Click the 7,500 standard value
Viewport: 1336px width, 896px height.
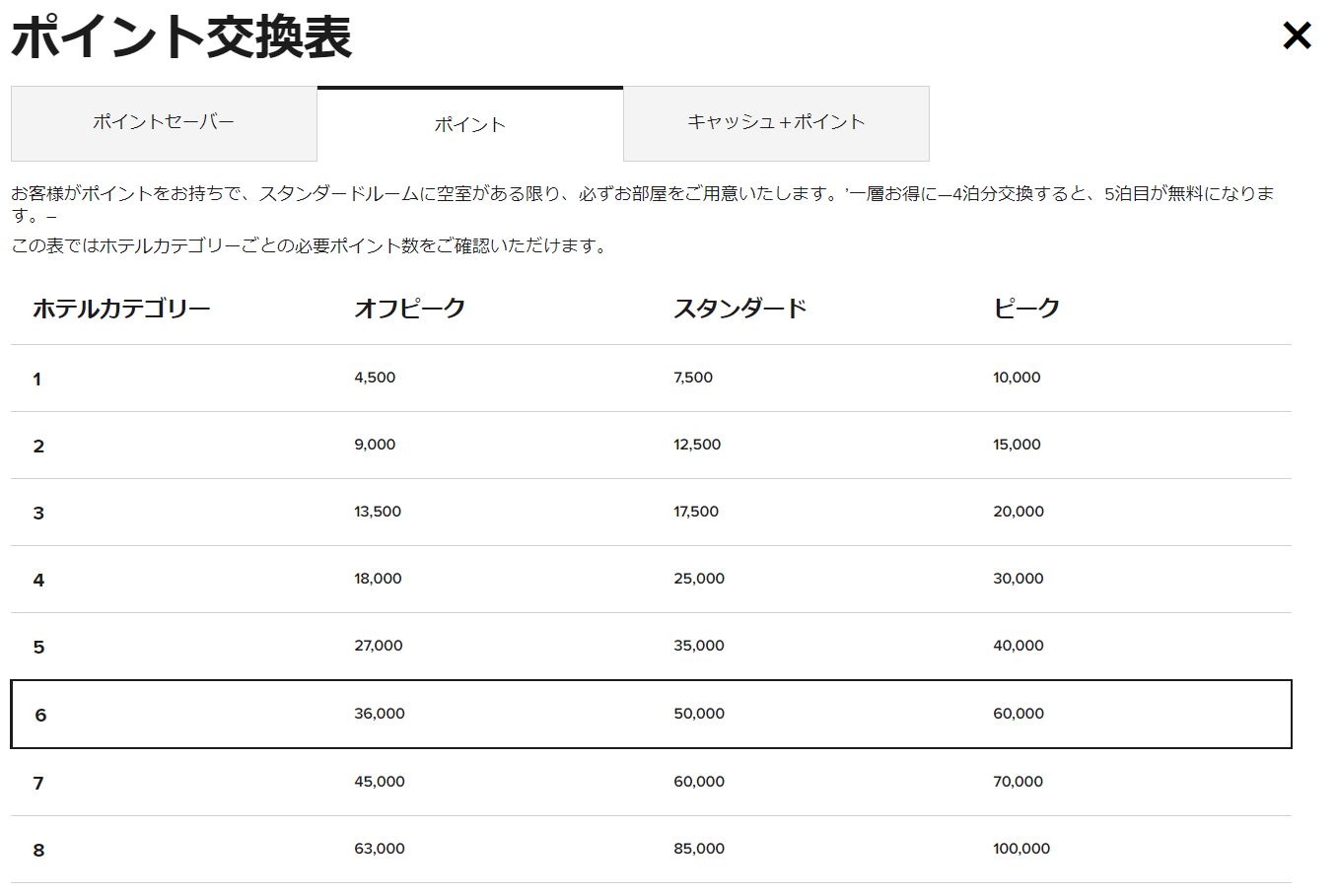pos(693,378)
